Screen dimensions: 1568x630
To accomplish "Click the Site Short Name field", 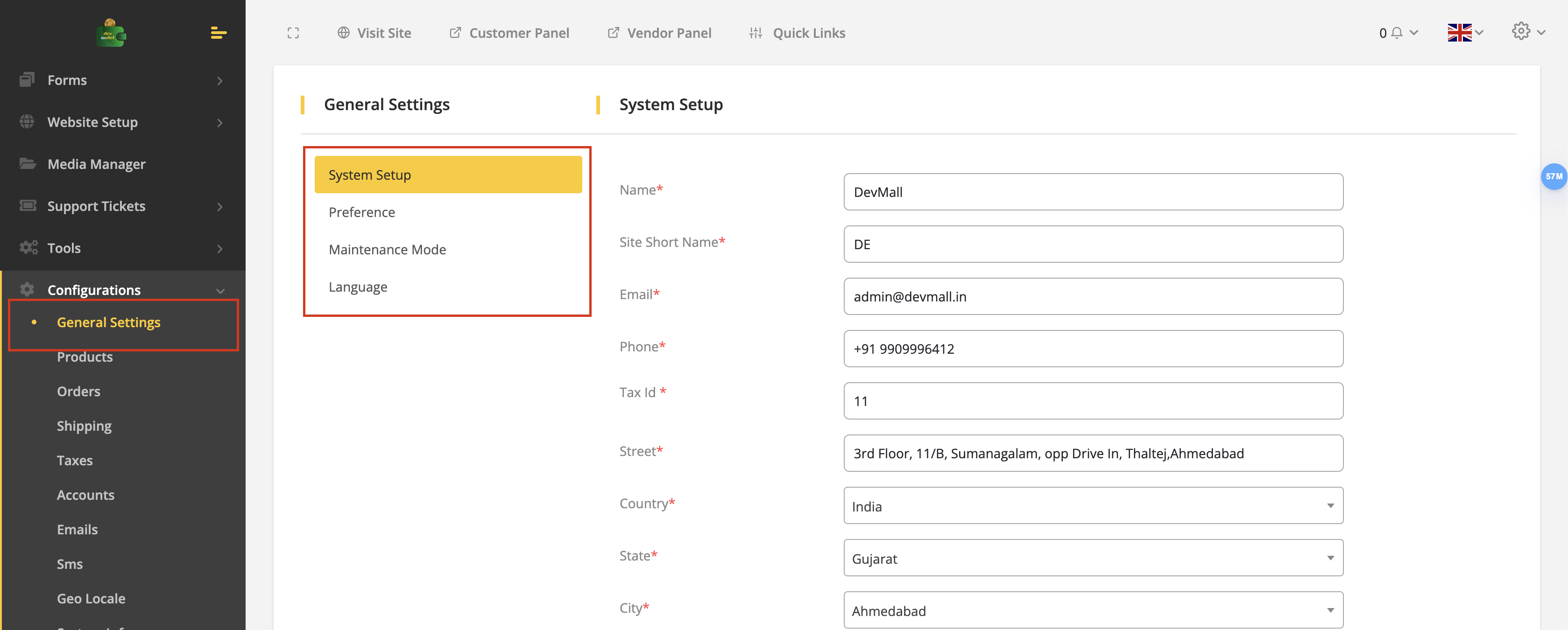I will 1093,244.
